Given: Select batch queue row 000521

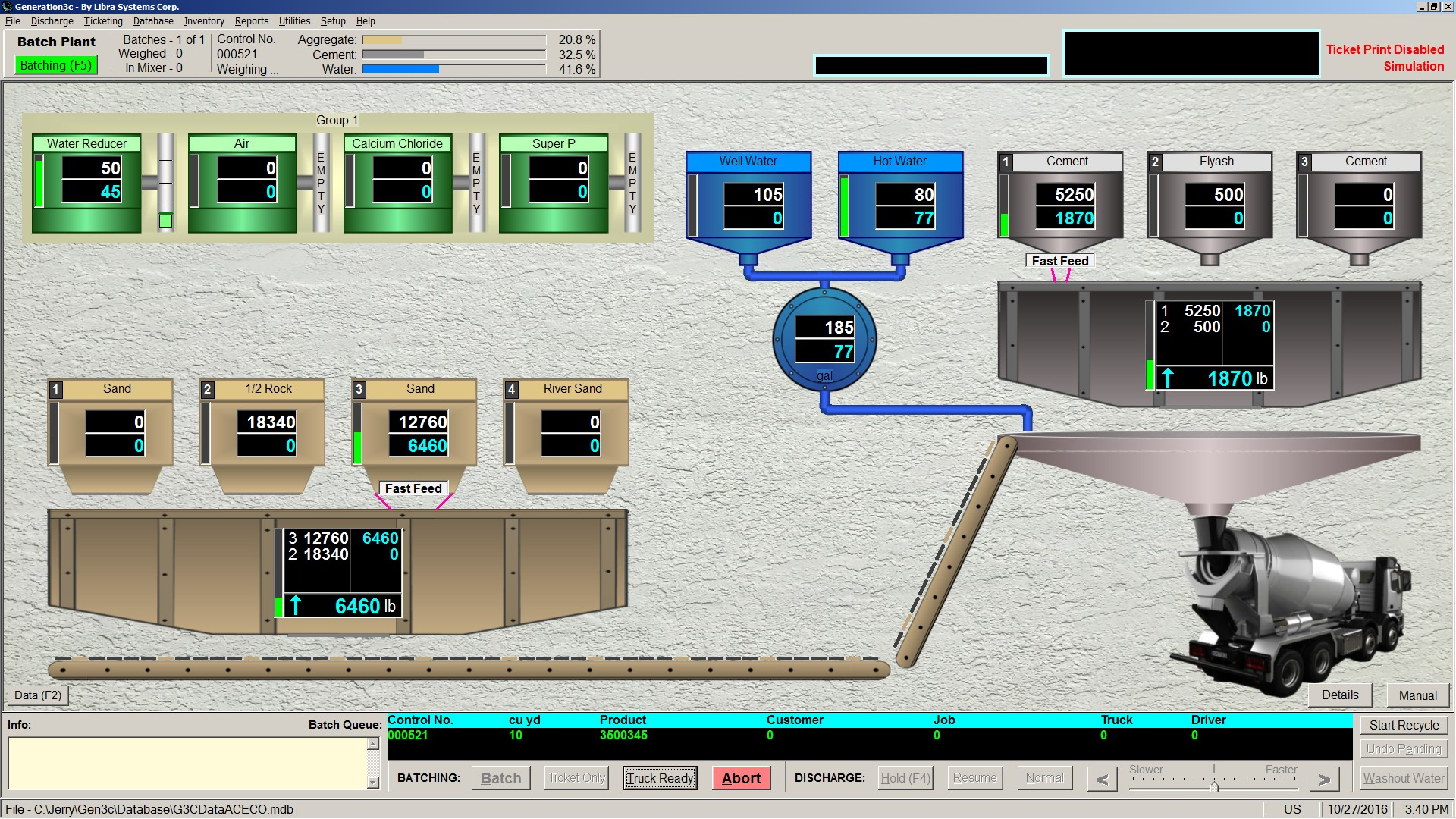Looking at the screenshot, I should pos(869,736).
